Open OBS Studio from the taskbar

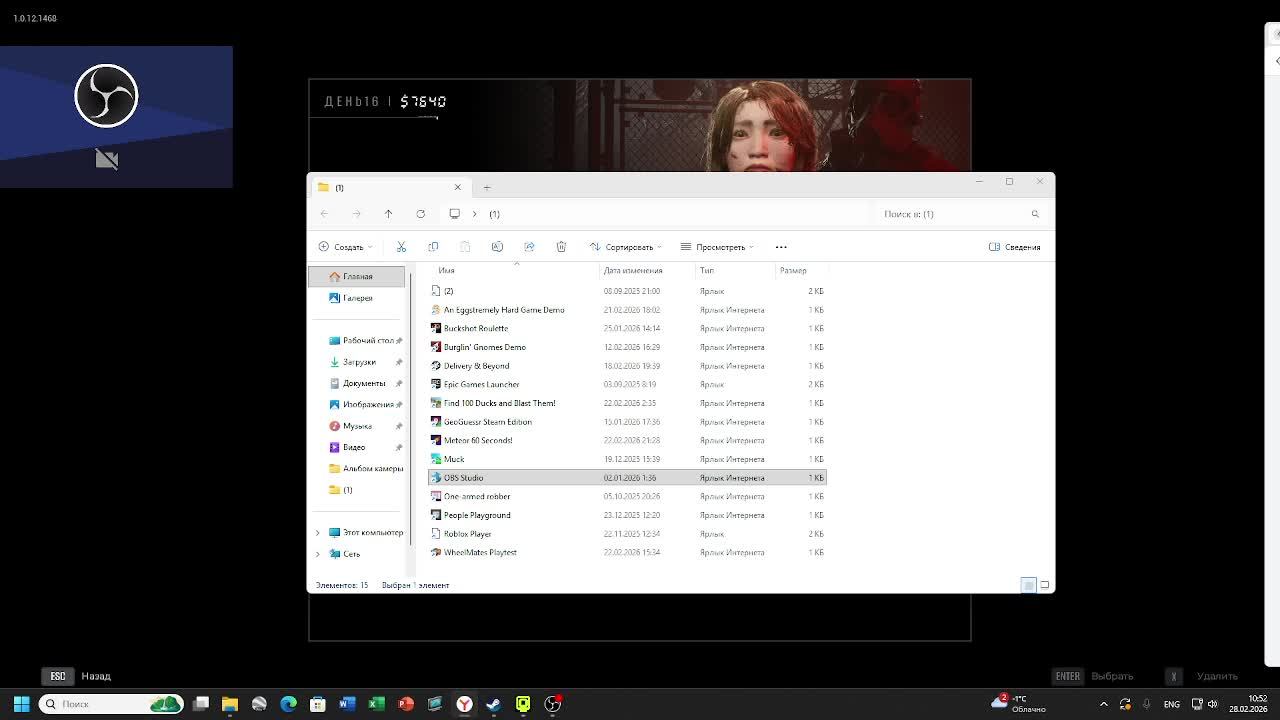[x=552, y=704]
